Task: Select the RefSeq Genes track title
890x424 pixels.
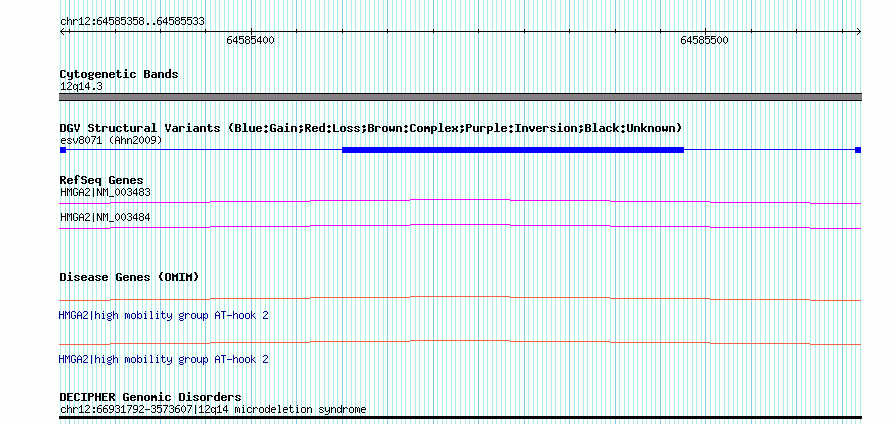Action: pos(102,180)
